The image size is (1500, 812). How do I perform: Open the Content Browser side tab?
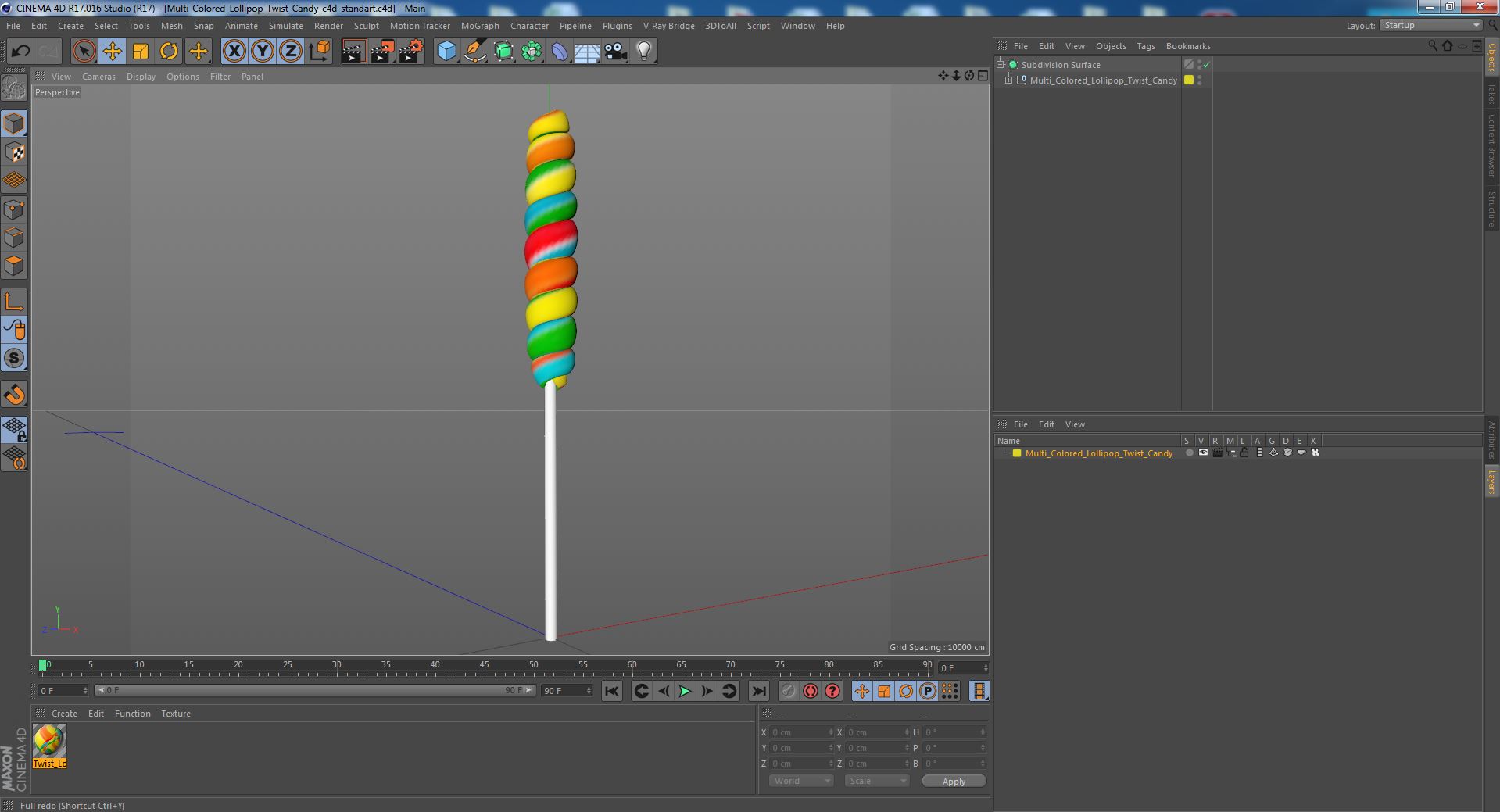tap(1491, 145)
